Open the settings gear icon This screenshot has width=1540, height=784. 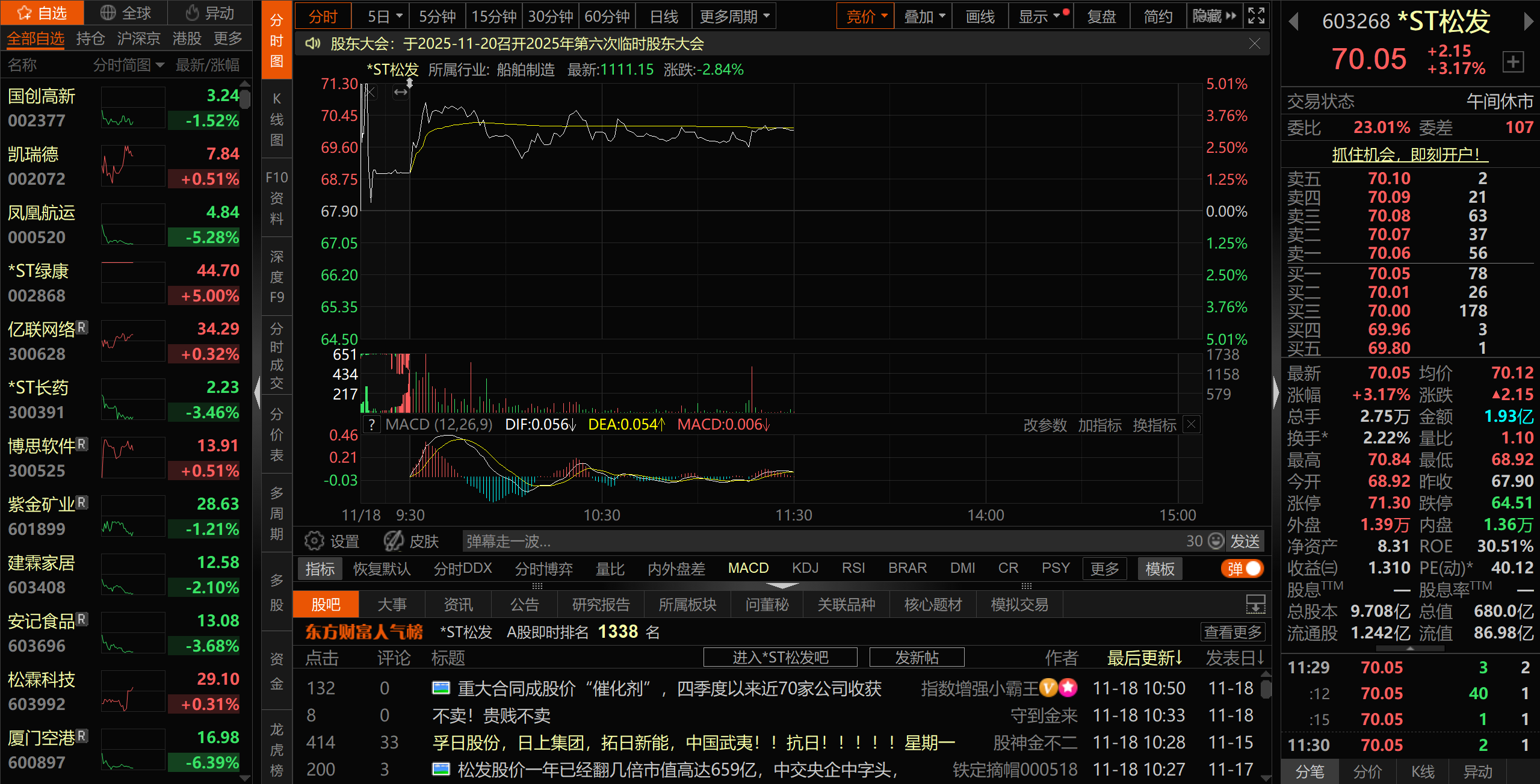pos(314,541)
